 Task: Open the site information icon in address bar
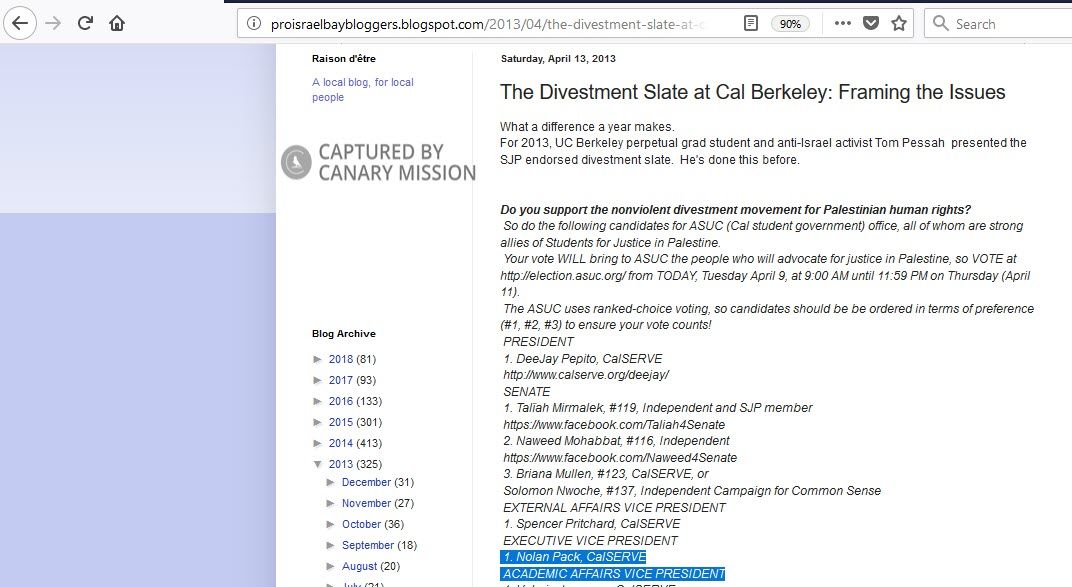coord(254,24)
